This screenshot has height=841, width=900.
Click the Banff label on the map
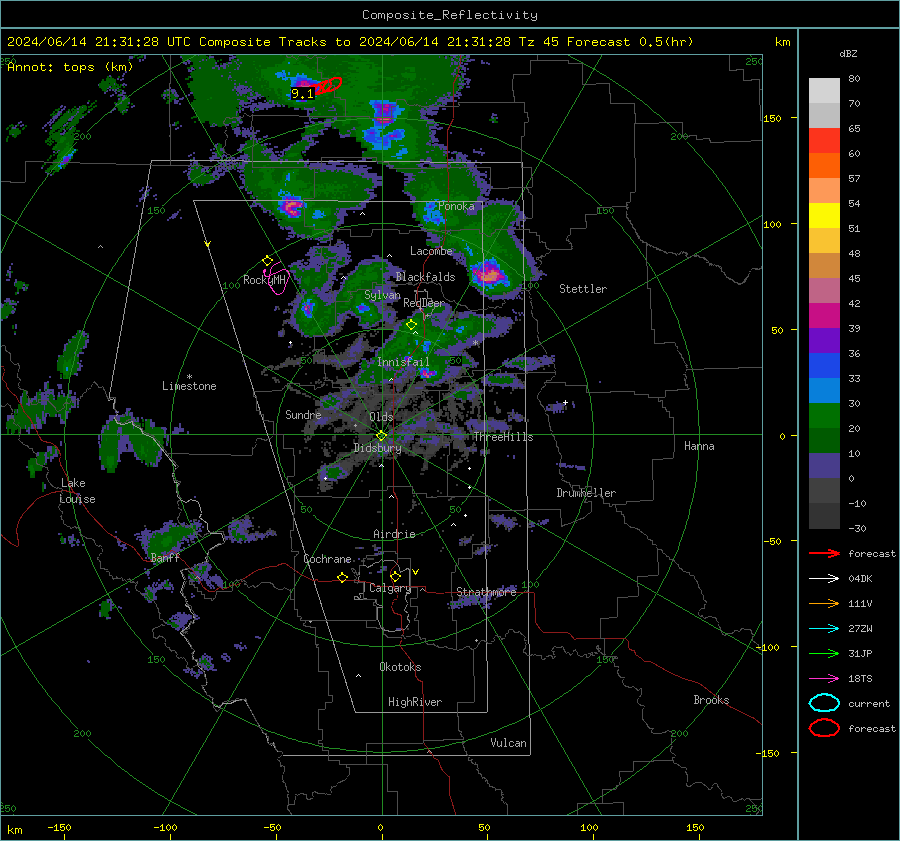pos(165,558)
